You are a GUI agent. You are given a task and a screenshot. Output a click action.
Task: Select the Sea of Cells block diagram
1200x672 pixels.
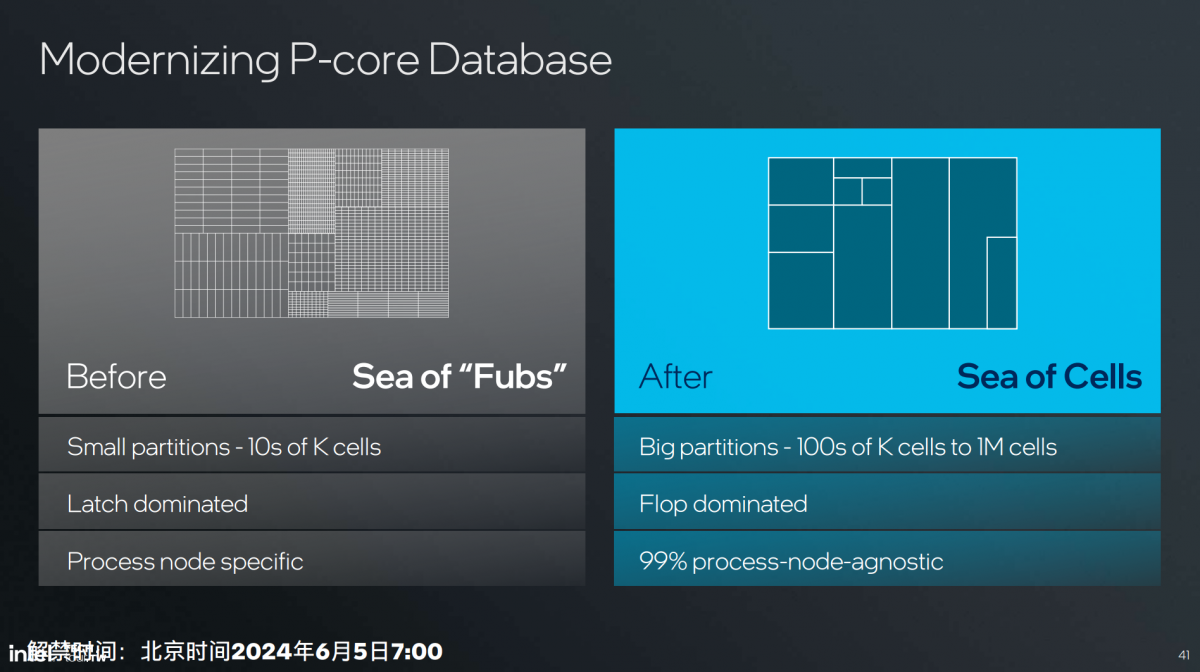point(892,243)
